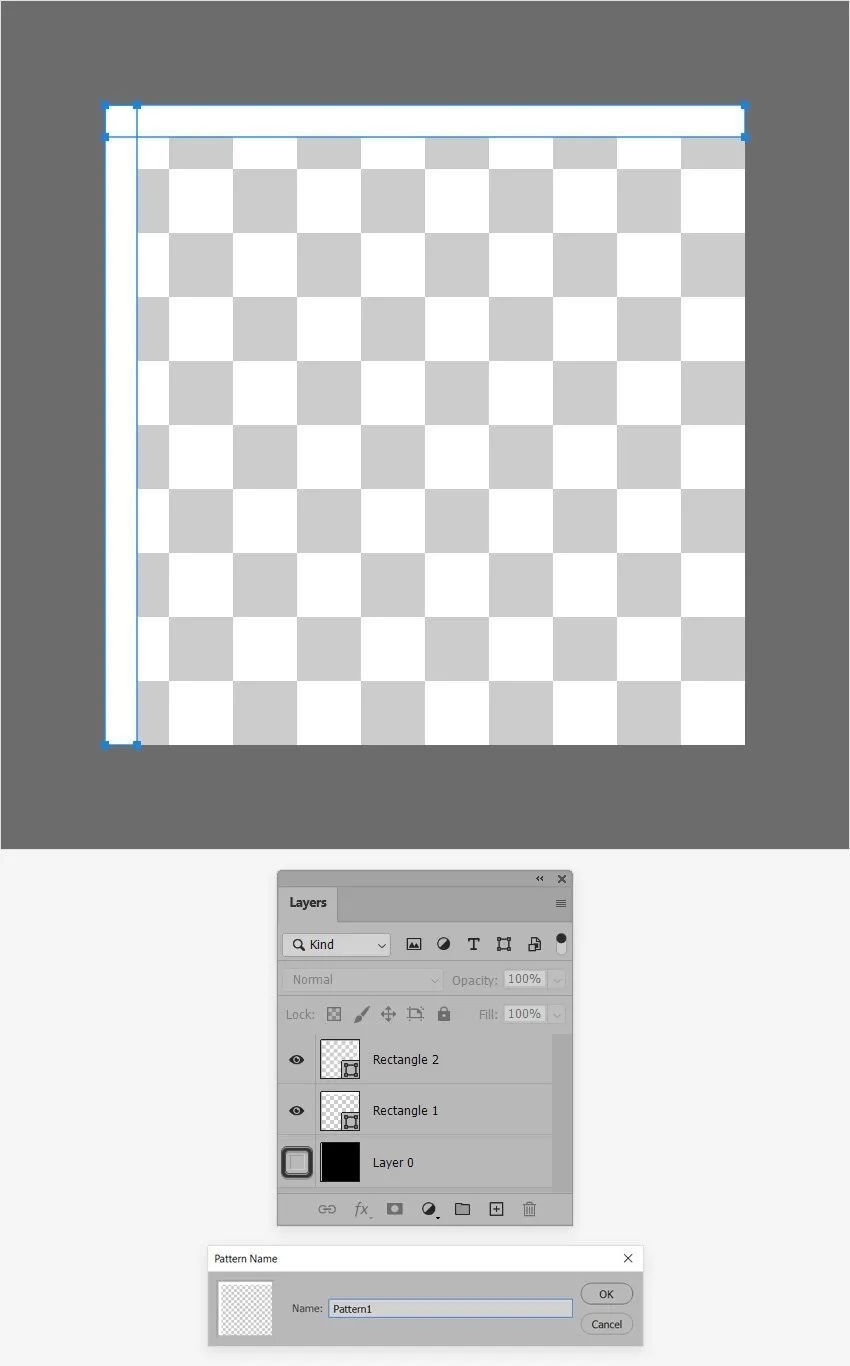Viewport: 850px width, 1366px height.
Task: Hide the Rectangle 2 layer
Action: [x=297, y=1059]
